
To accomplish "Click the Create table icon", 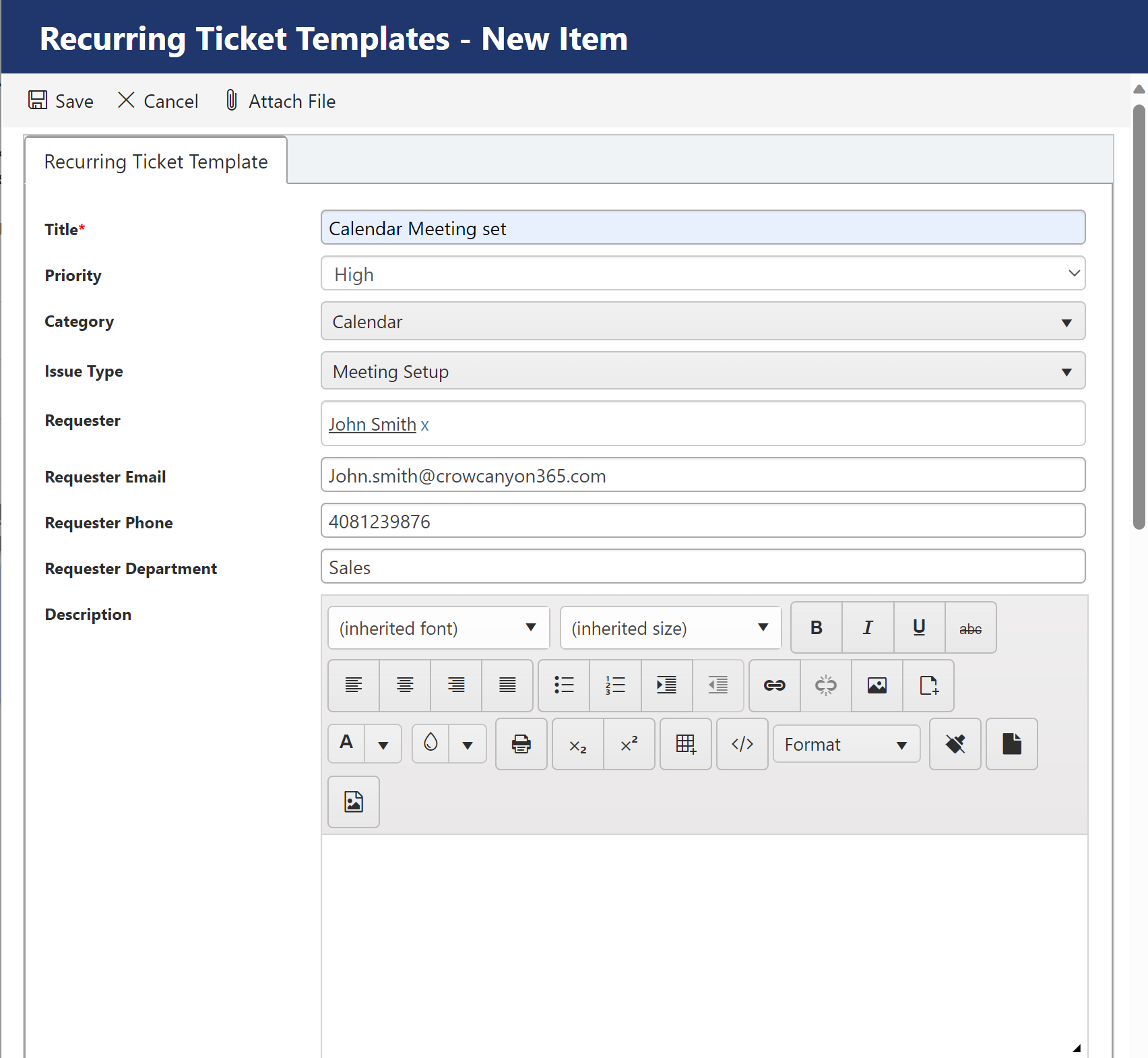I will (x=685, y=744).
